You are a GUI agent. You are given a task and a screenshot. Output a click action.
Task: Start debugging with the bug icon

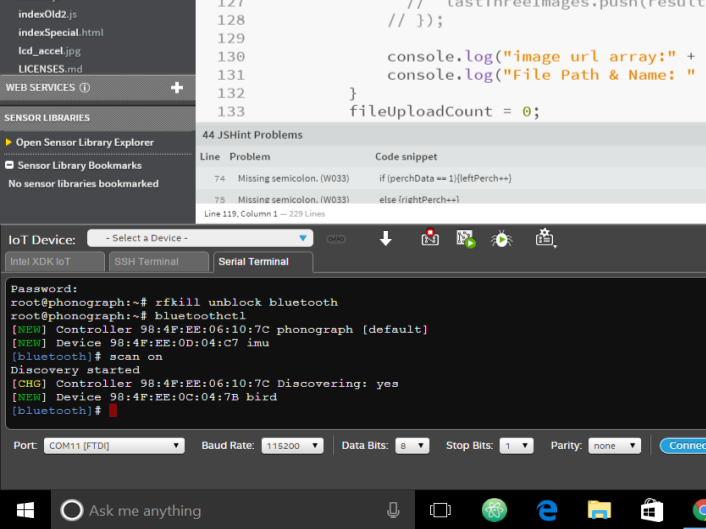[x=501, y=238]
